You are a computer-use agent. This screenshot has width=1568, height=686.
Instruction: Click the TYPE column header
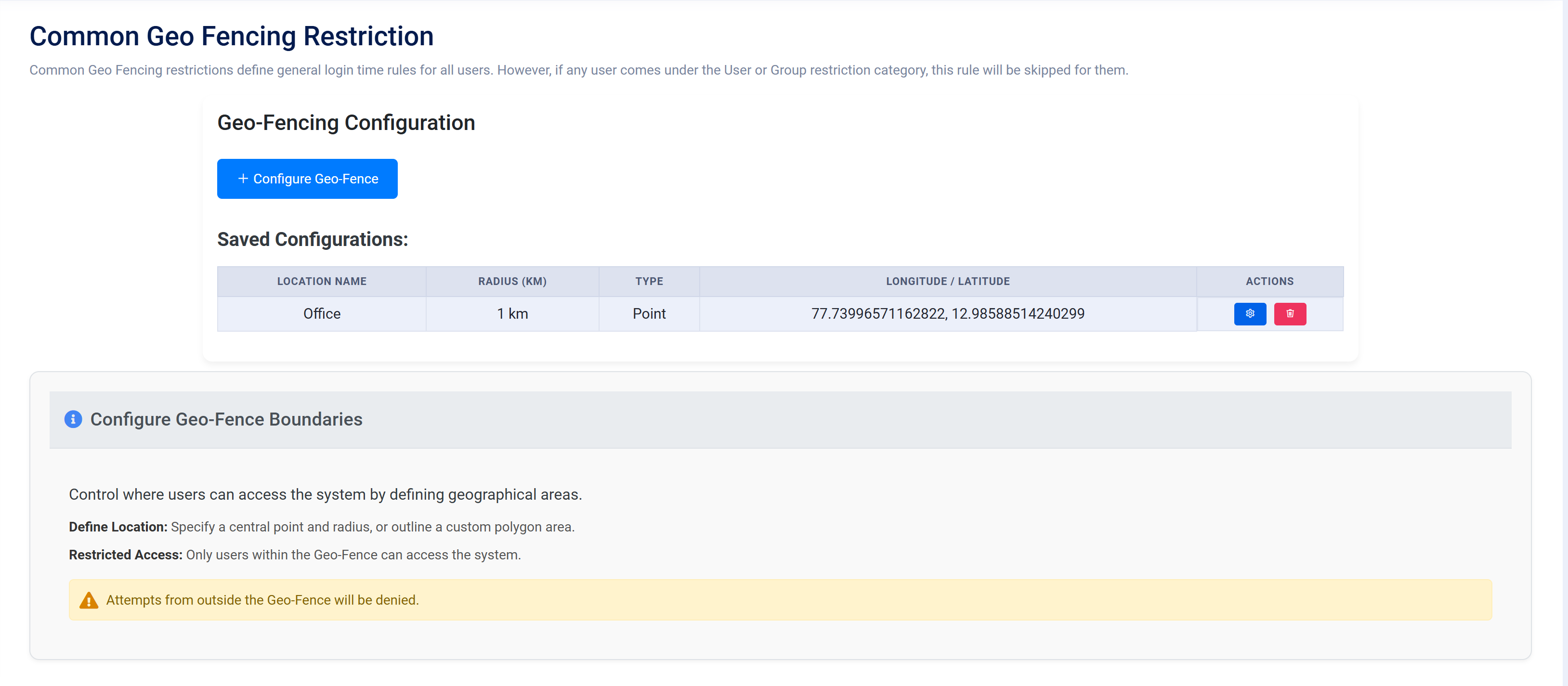click(649, 281)
